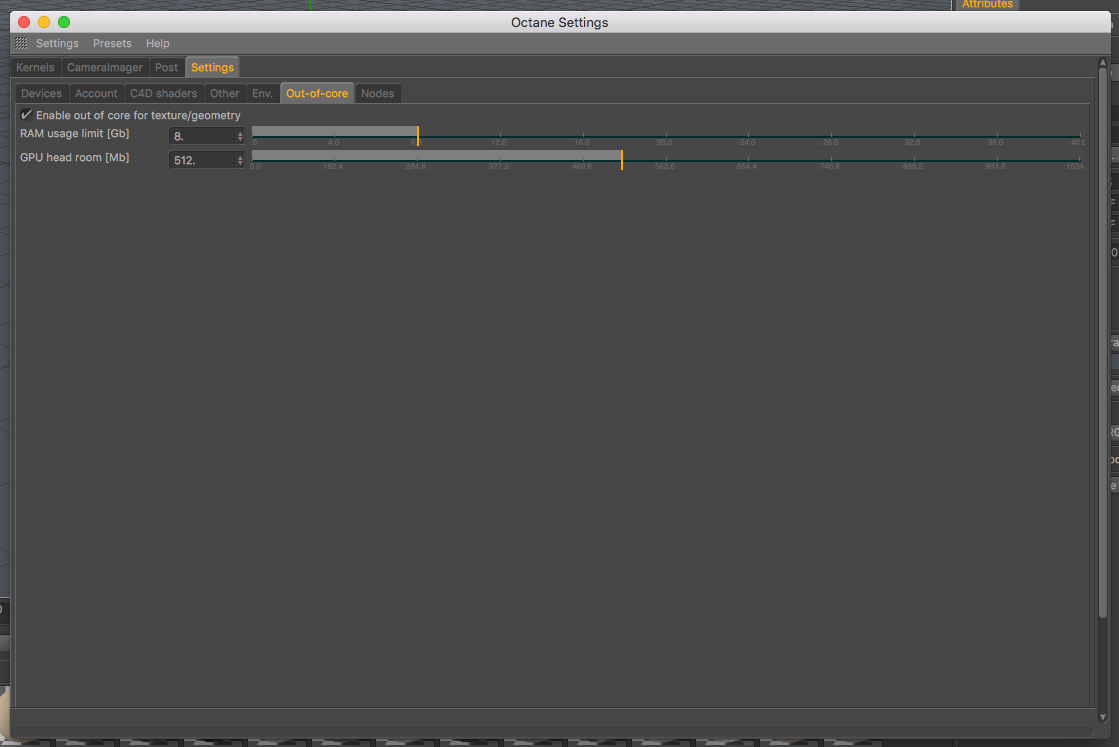Switch to the Post tab

pos(166,67)
